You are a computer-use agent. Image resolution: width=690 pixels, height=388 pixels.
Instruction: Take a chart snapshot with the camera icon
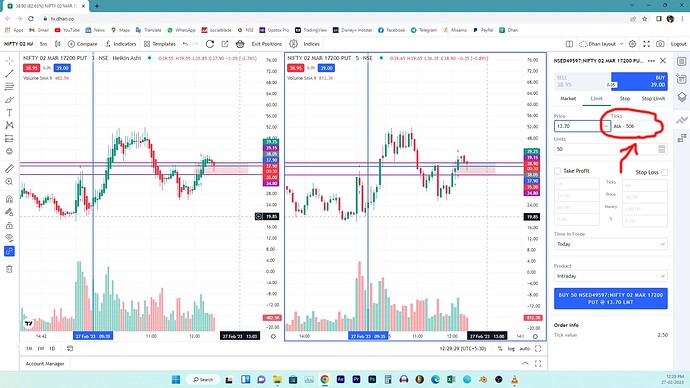coord(660,44)
